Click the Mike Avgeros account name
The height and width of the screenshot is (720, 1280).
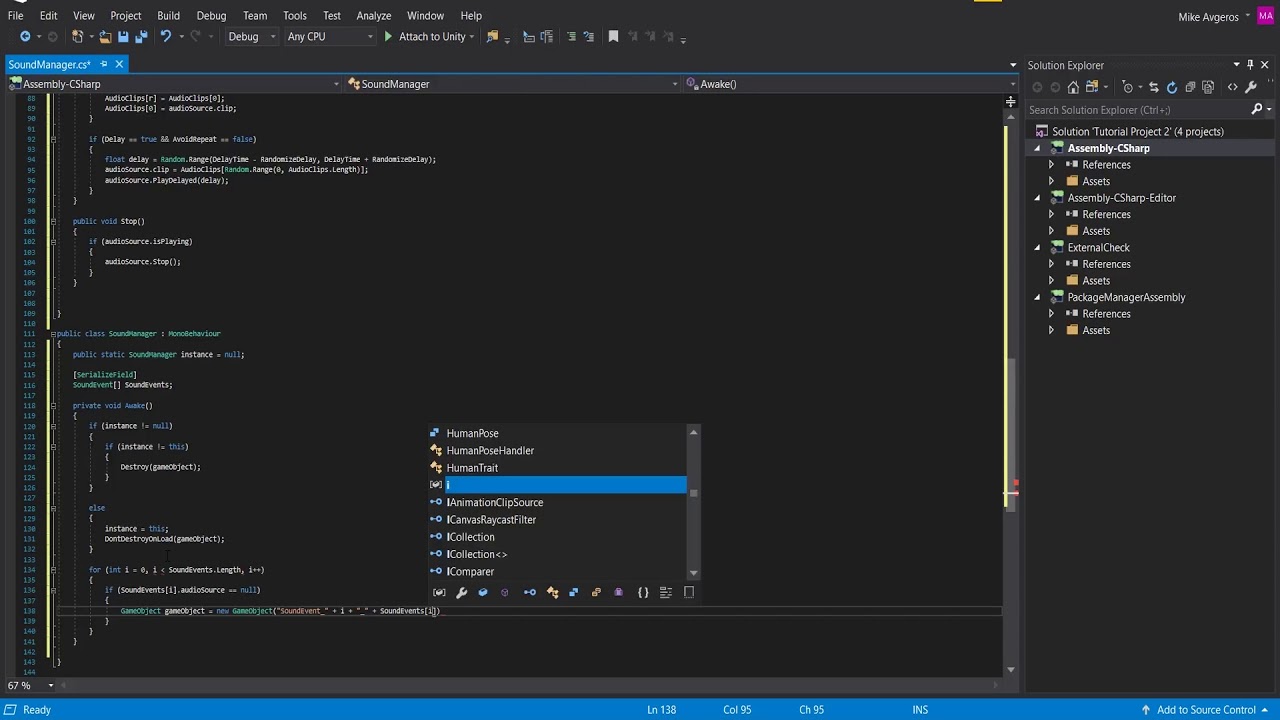[x=1208, y=16]
